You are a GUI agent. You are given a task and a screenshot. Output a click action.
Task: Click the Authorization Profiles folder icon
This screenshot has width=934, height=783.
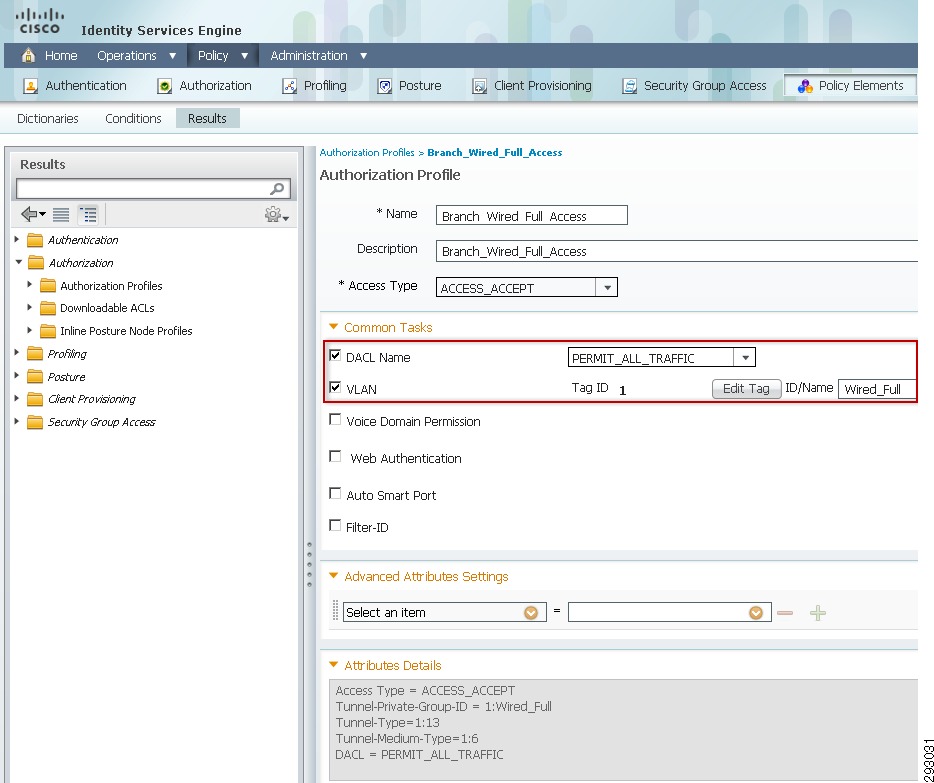pyautogui.click(x=48, y=286)
